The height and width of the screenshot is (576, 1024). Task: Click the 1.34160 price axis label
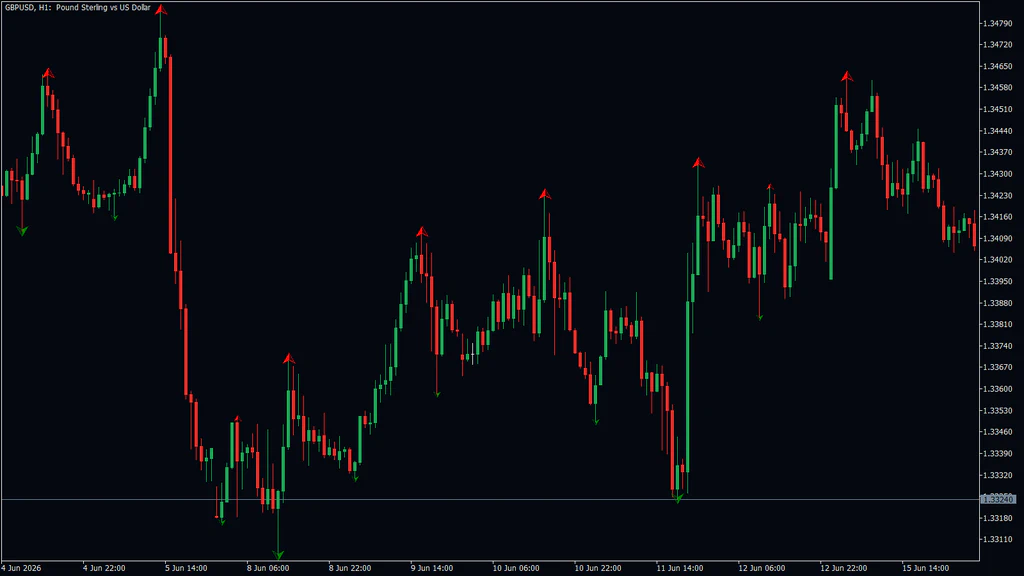(x=998, y=217)
